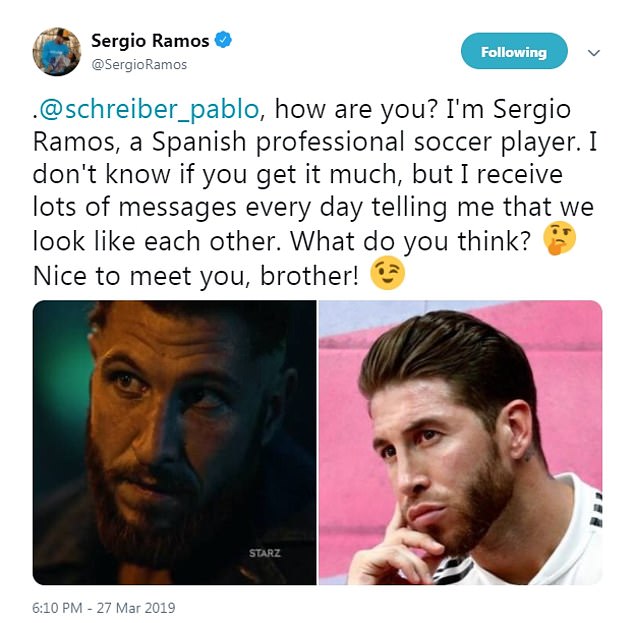Click the STARZ watermark logo
The width and height of the screenshot is (634, 623).
point(265,553)
